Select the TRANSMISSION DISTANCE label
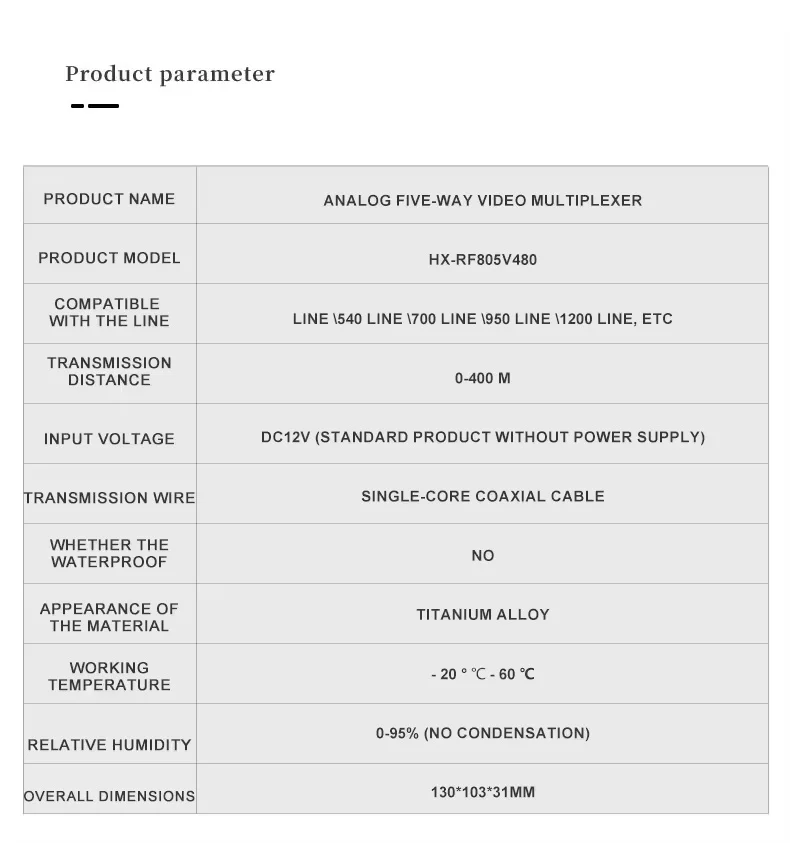Image resolution: width=790 pixels, height=843 pixels. (x=109, y=371)
